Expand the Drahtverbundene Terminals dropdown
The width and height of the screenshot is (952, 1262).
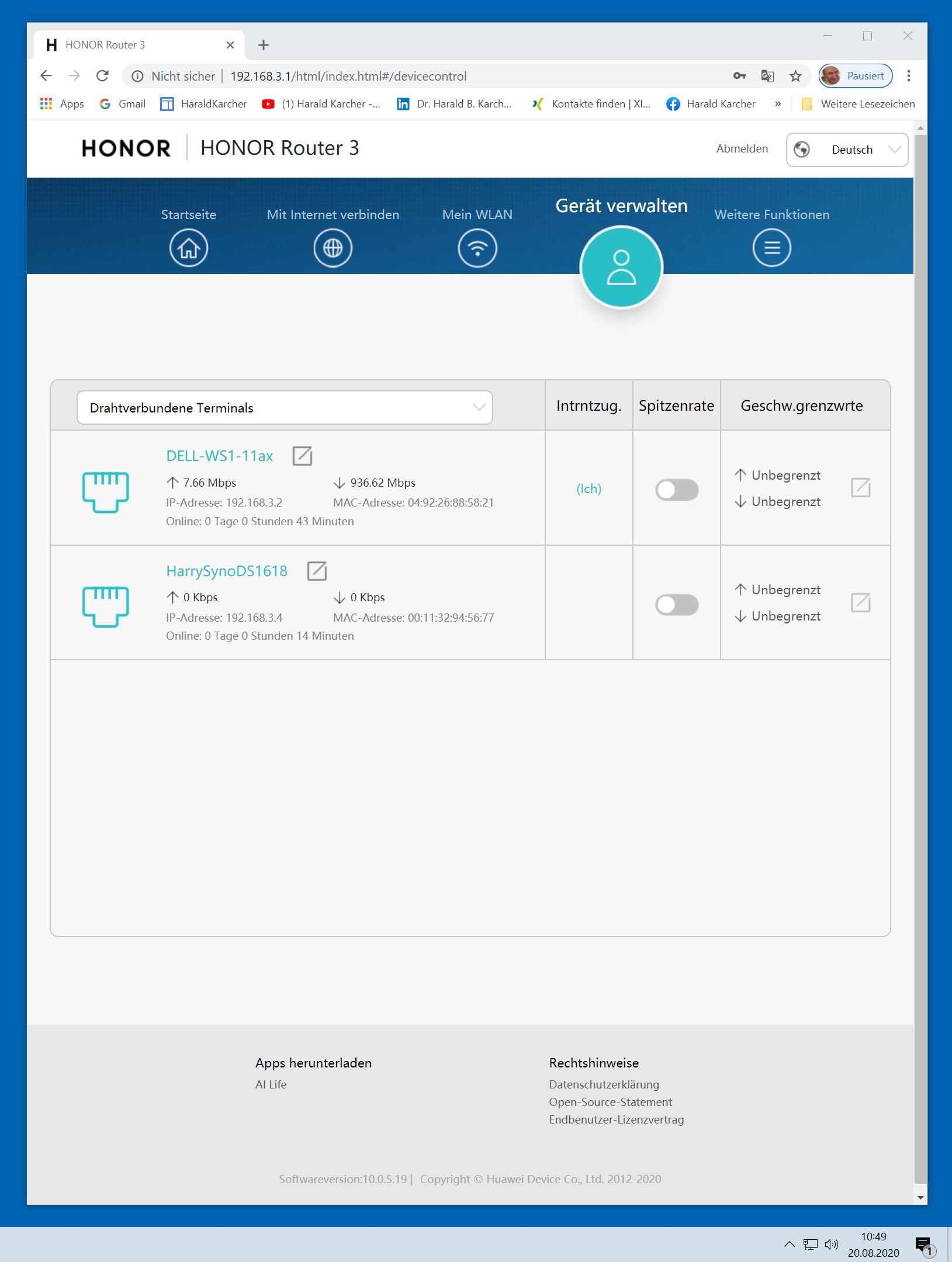[x=285, y=408]
